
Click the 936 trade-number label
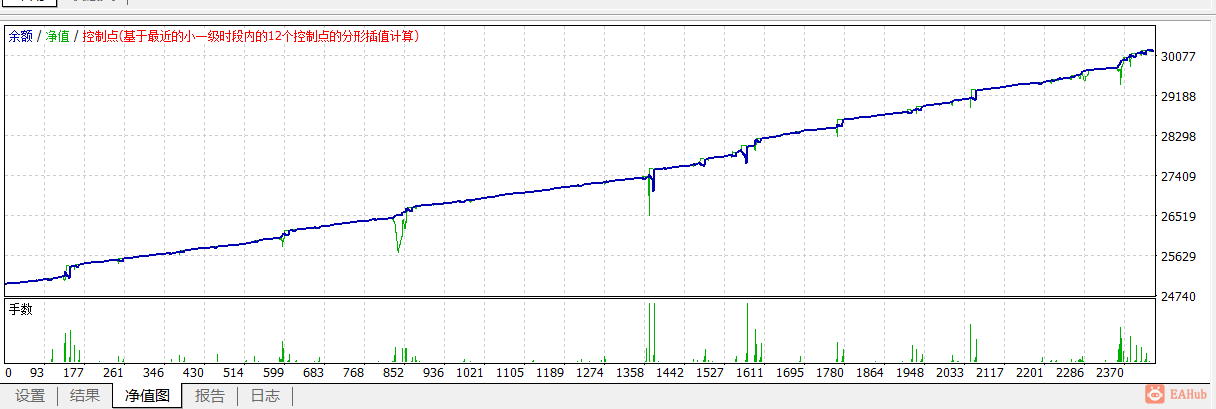(433, 372)
